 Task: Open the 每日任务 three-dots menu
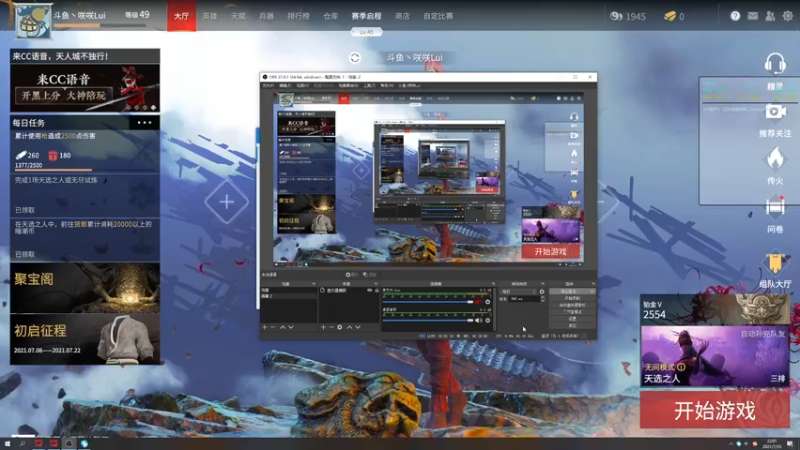(144, 122)
